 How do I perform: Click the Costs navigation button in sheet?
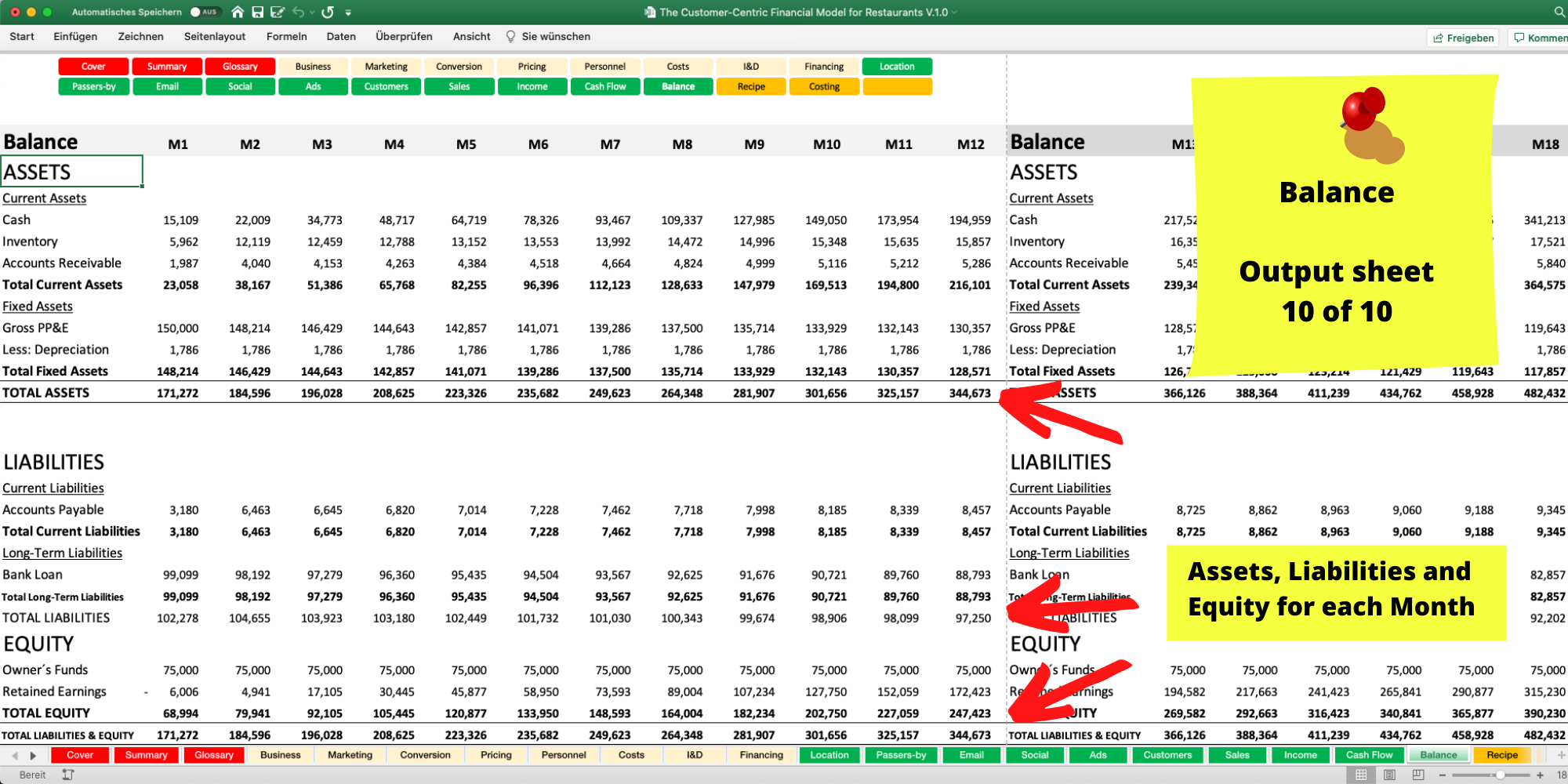tap(678, 67)
